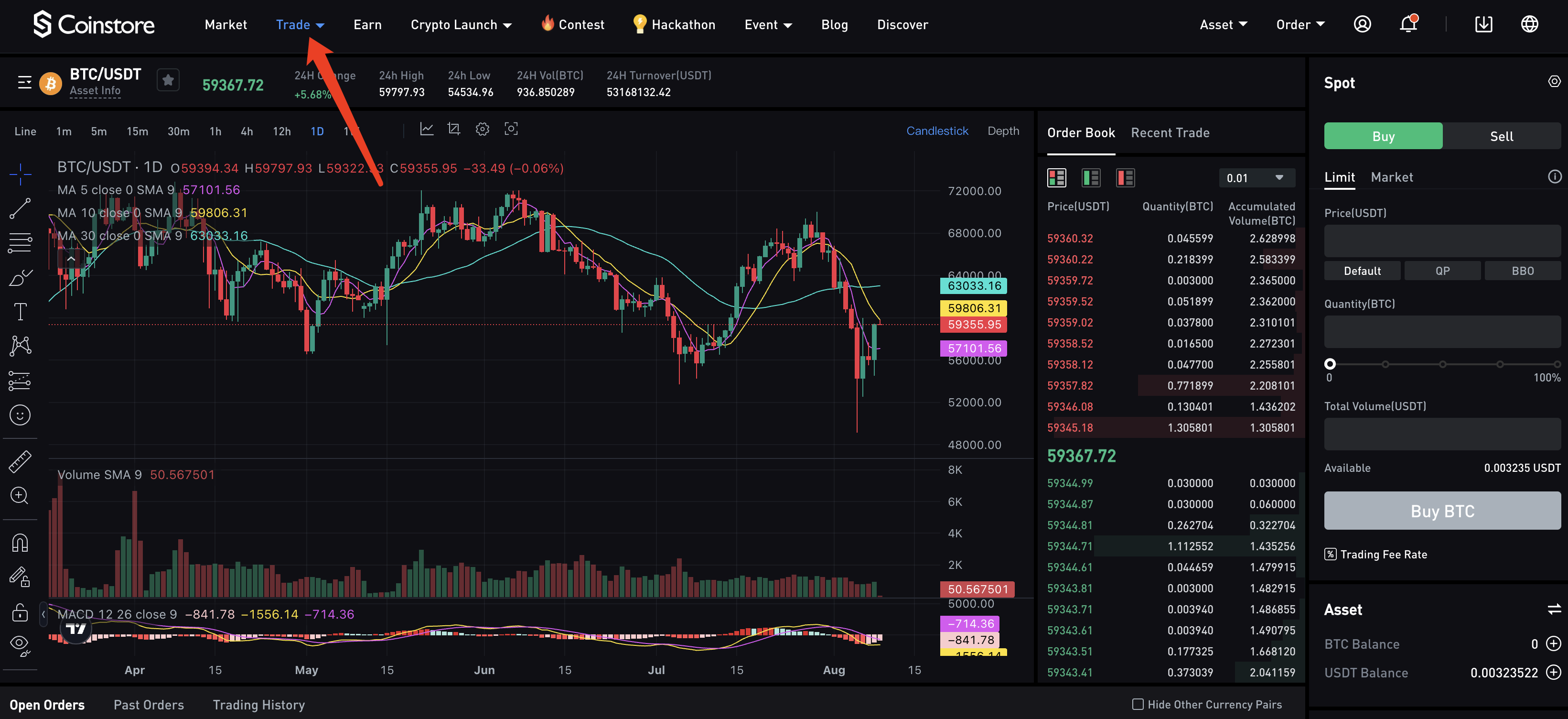Open order type info icon
Image resolution: width=1568 pixels, height=719 pixels.
pyautogui.click(x=1555, y=177)
